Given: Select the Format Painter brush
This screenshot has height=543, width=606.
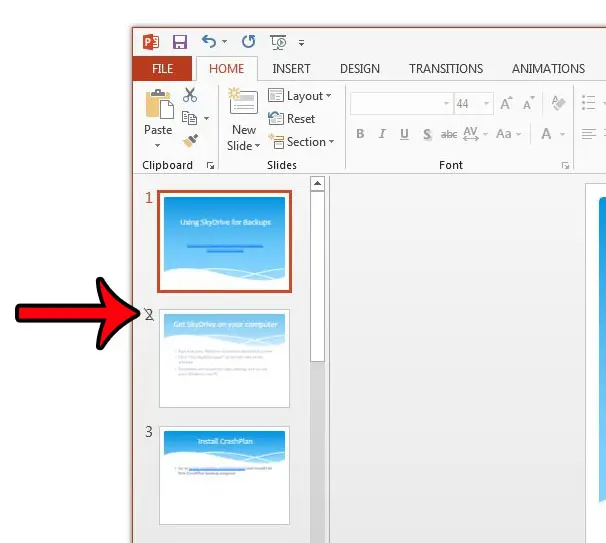Looking at the screenshot, I should click(x=190, y=140).
